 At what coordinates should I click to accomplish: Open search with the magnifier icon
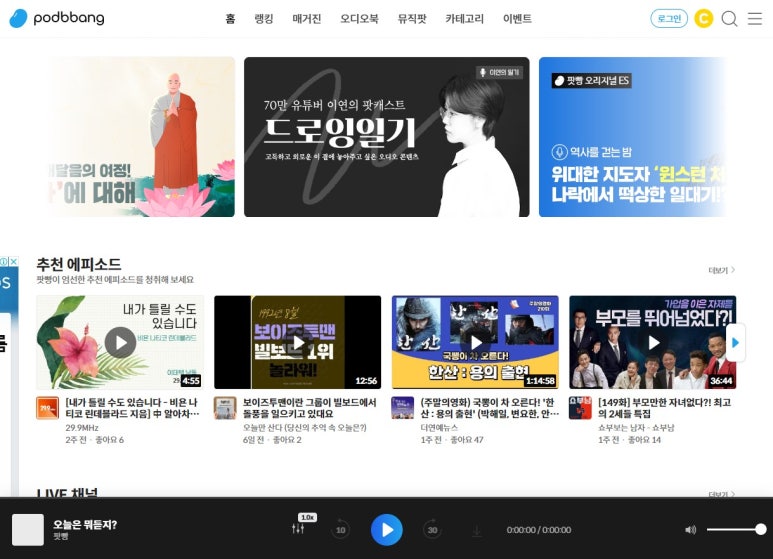tap(730, 19)
